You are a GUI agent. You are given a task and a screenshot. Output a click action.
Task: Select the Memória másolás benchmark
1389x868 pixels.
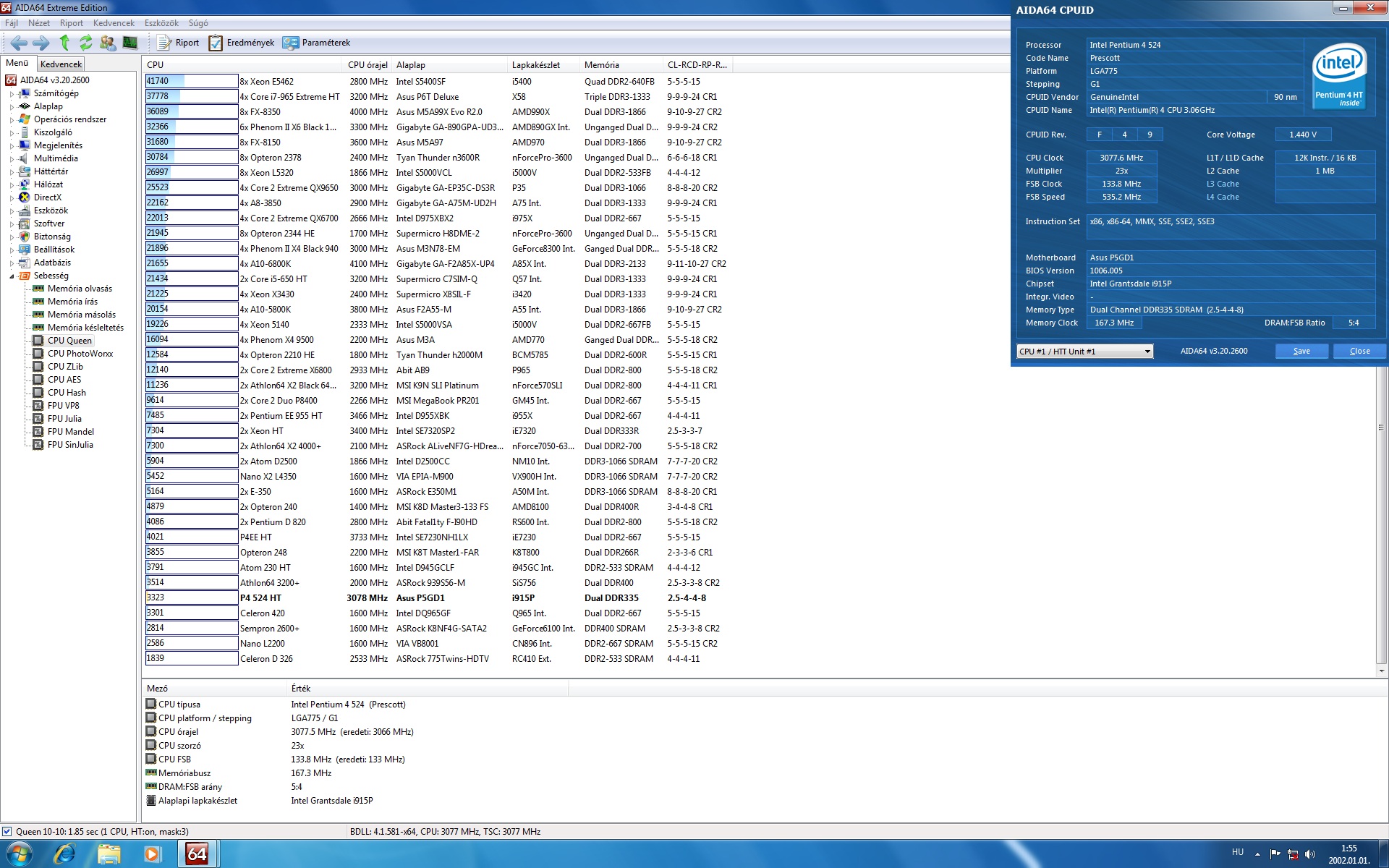click(82, 315)
